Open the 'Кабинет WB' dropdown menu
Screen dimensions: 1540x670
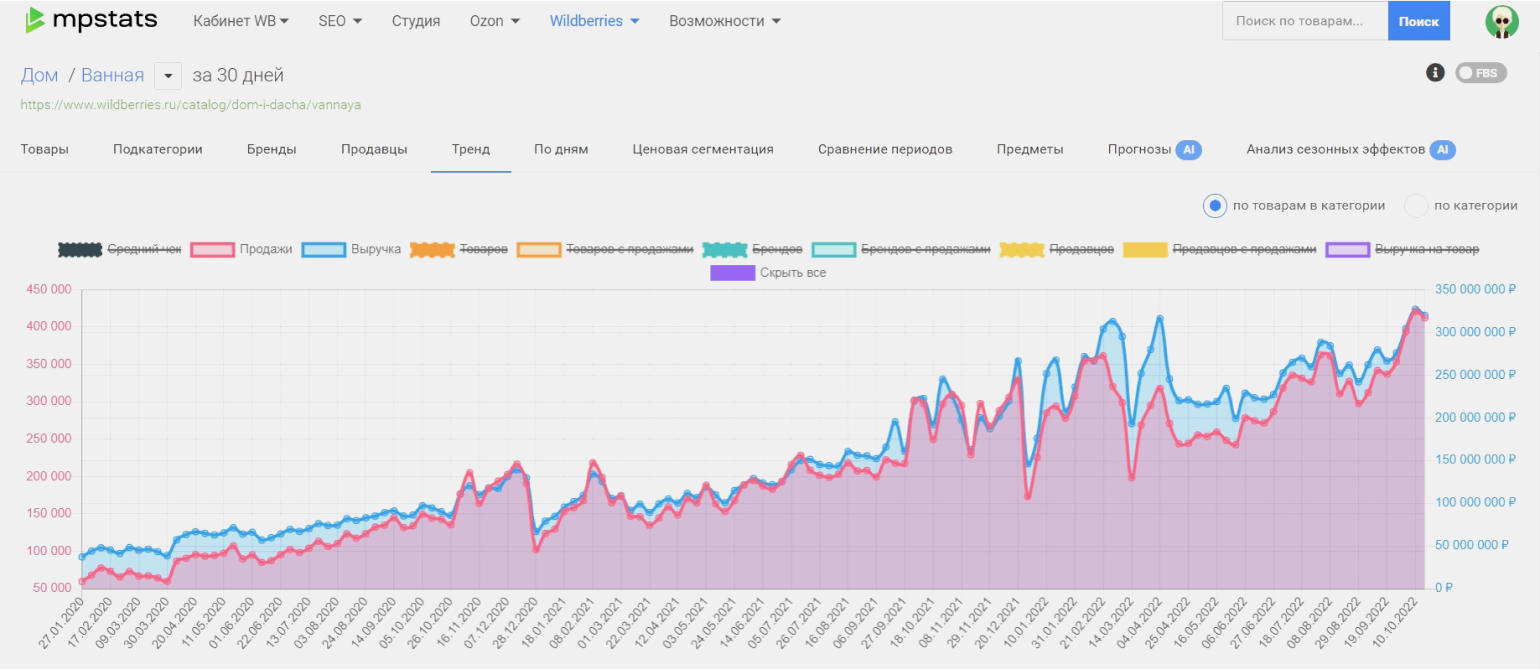click(x=241, y=21)
